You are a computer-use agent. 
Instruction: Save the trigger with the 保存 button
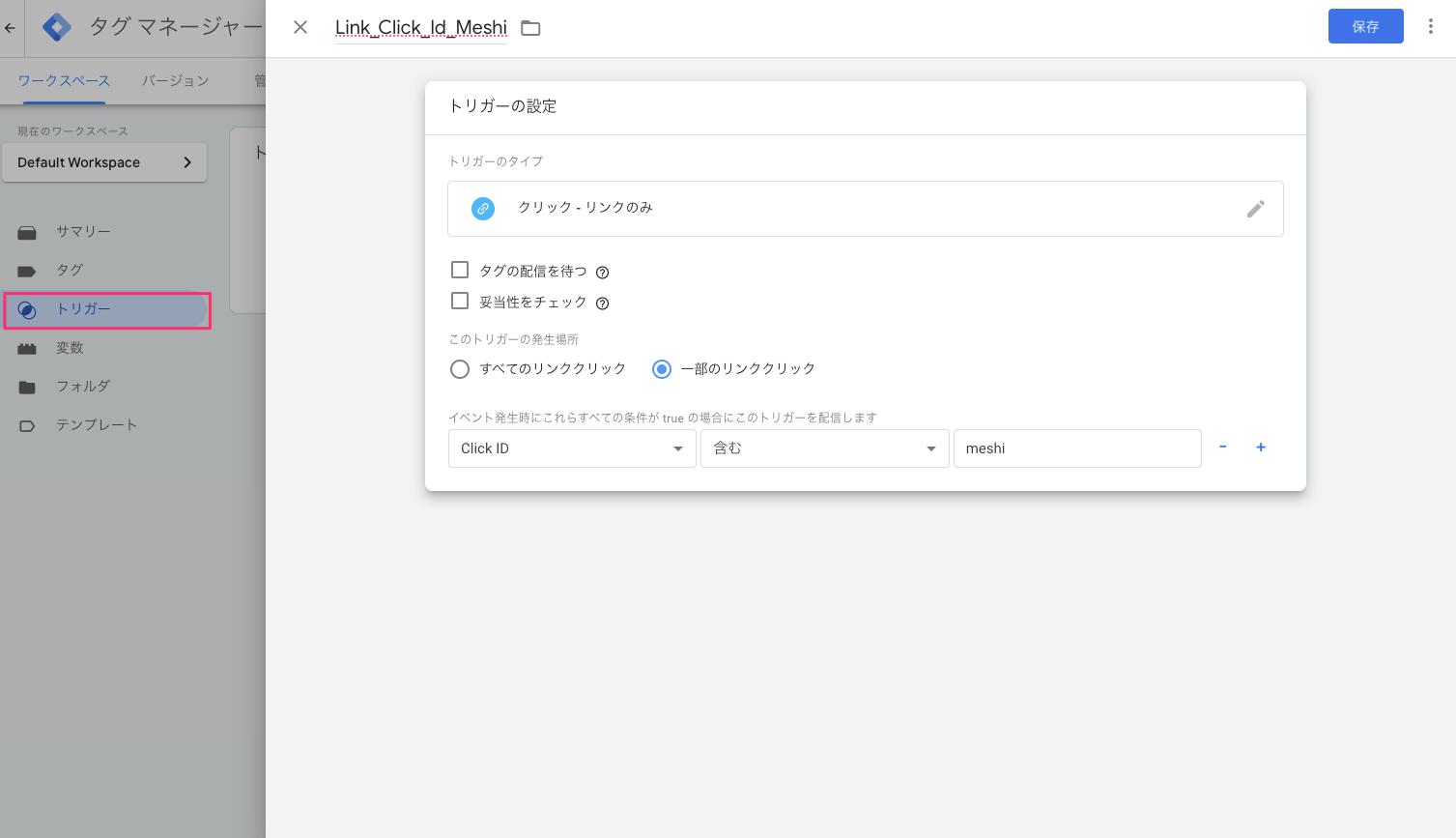(x=1365, y=26)
